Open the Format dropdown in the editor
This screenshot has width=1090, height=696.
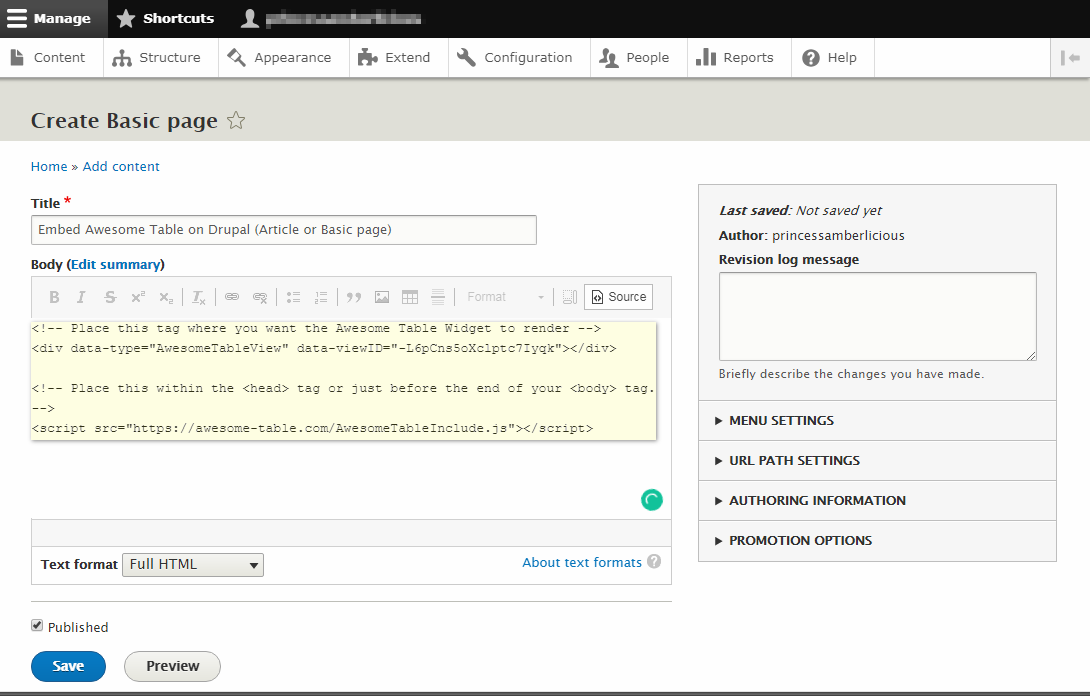pyautogui.click(x=505, y=297)
